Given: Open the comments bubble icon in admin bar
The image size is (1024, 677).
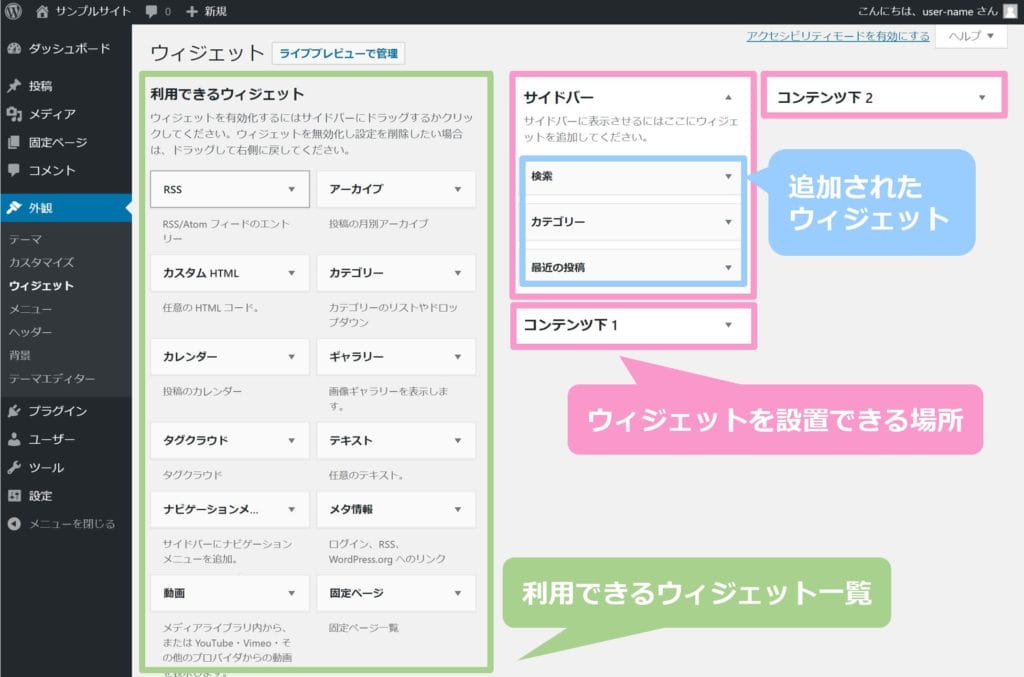Looking at the screenshot, I should (150, 12).
